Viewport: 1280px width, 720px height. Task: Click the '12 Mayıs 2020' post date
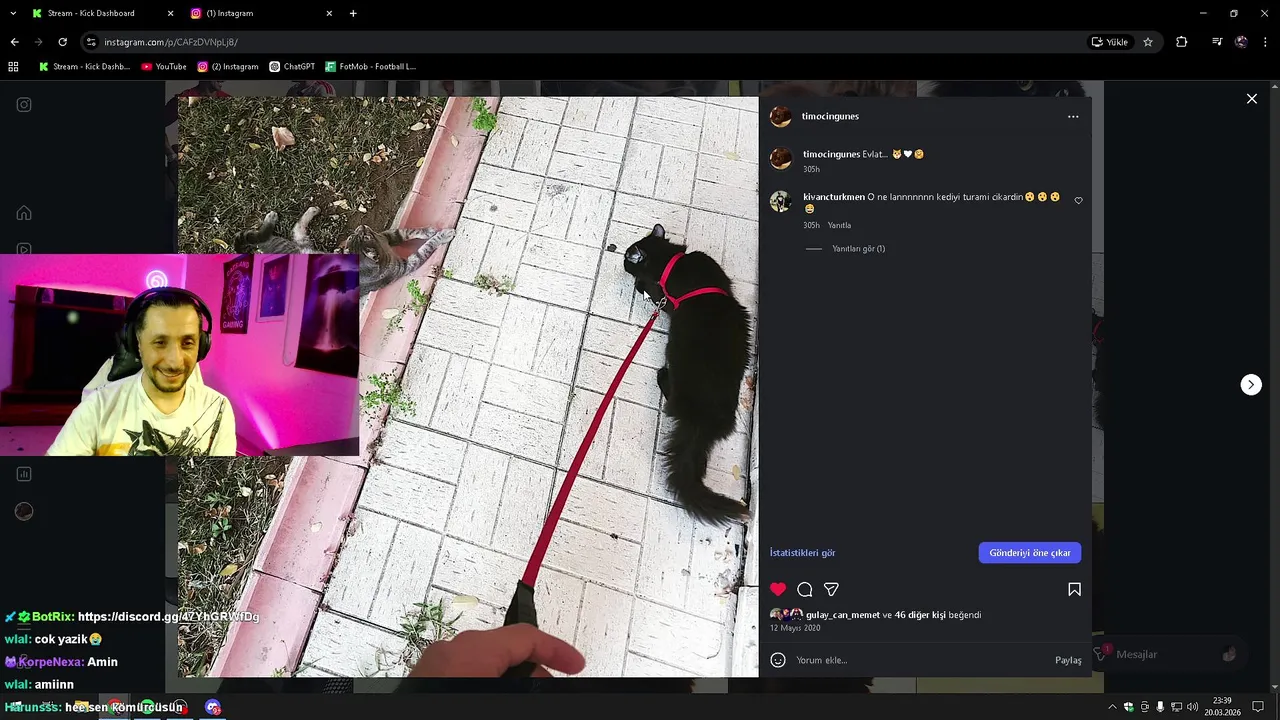point(795,628)
